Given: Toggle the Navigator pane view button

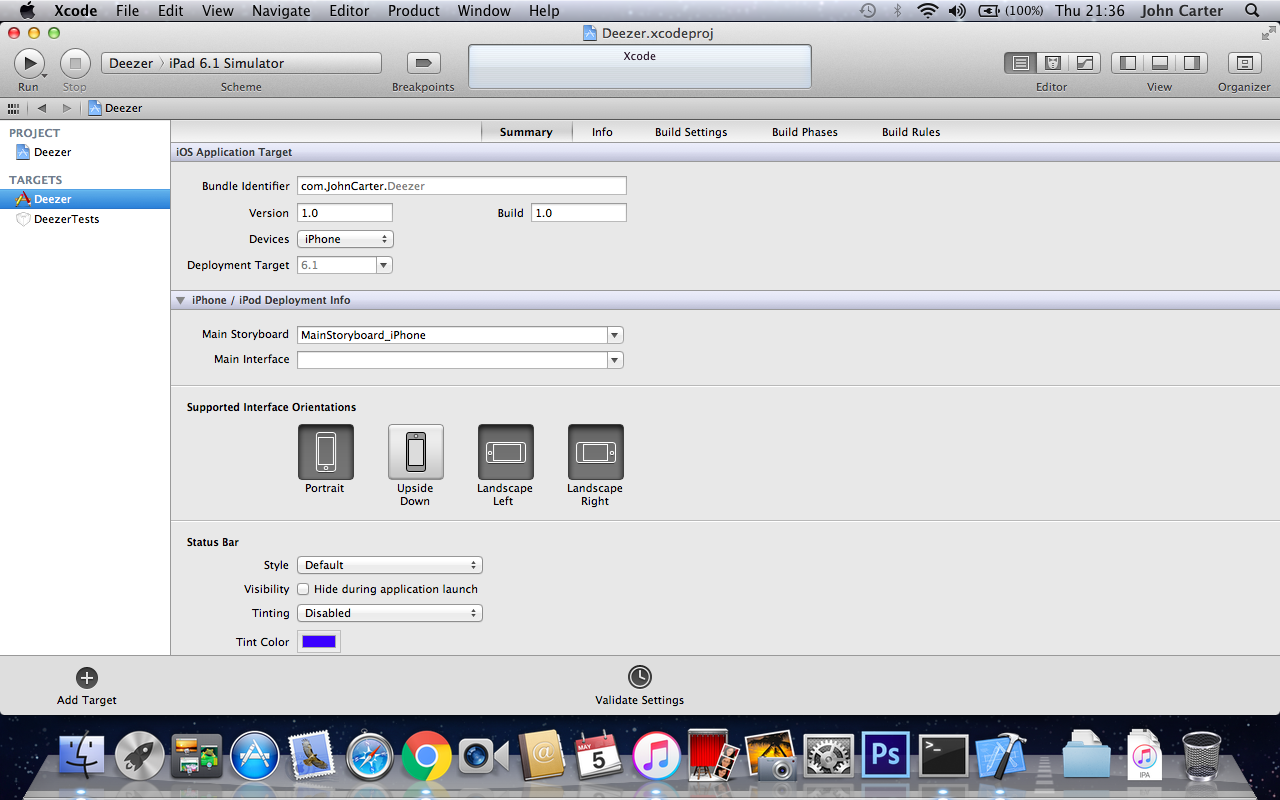Looking at the screenshot, I should pos(1128,63).
